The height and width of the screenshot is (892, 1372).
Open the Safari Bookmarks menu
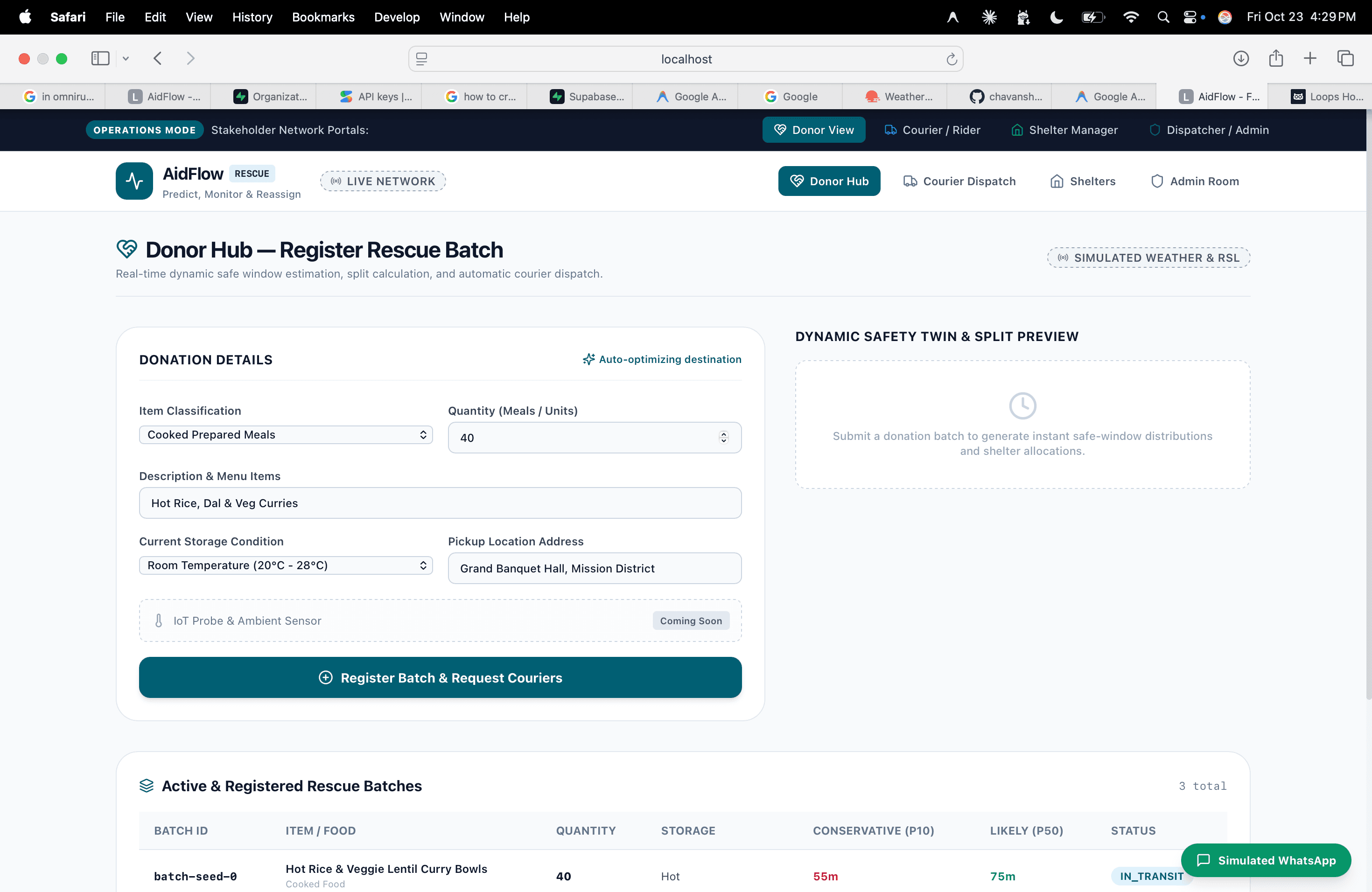tap(323, 17)
